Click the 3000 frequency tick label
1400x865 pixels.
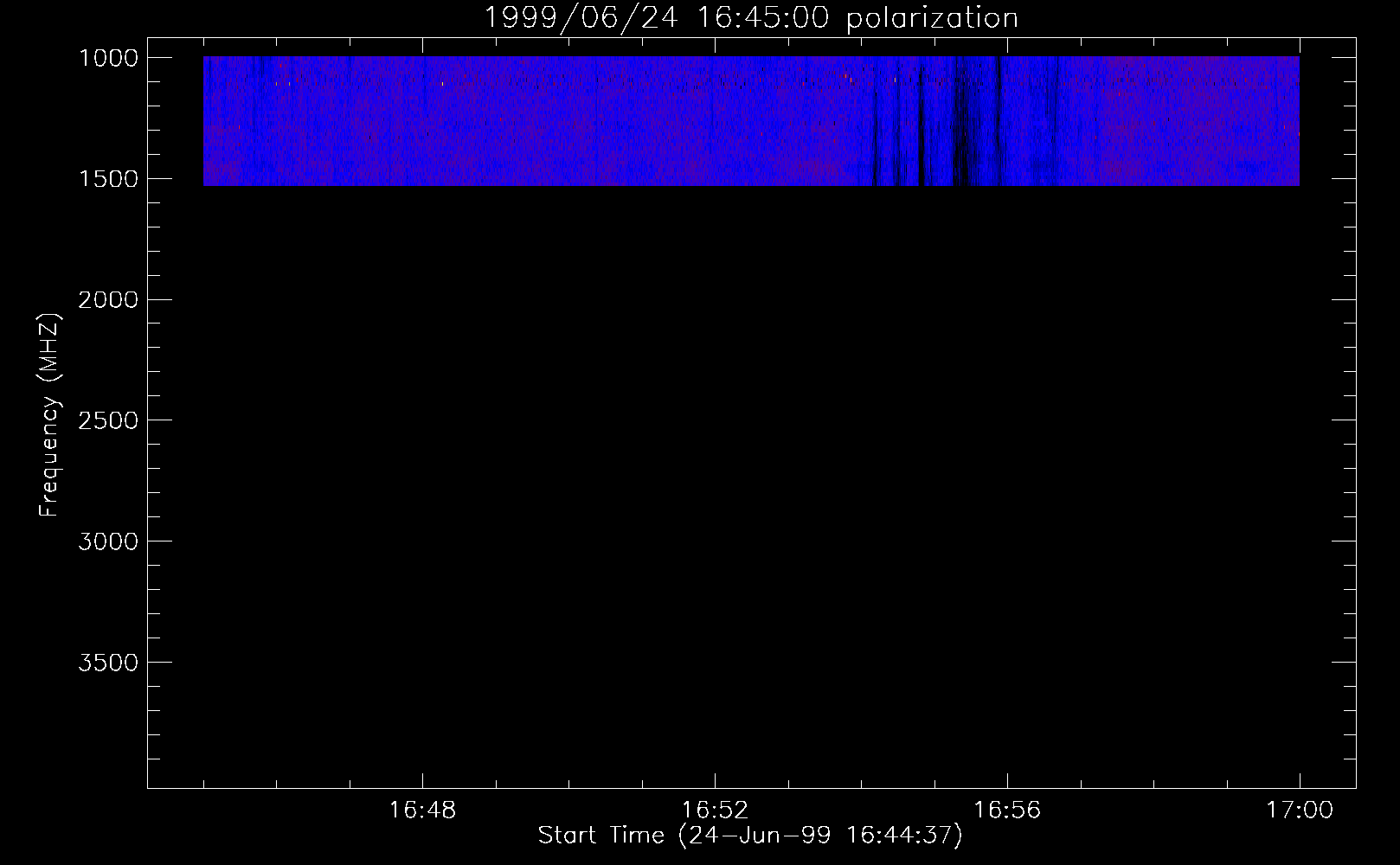click(108, 541)
